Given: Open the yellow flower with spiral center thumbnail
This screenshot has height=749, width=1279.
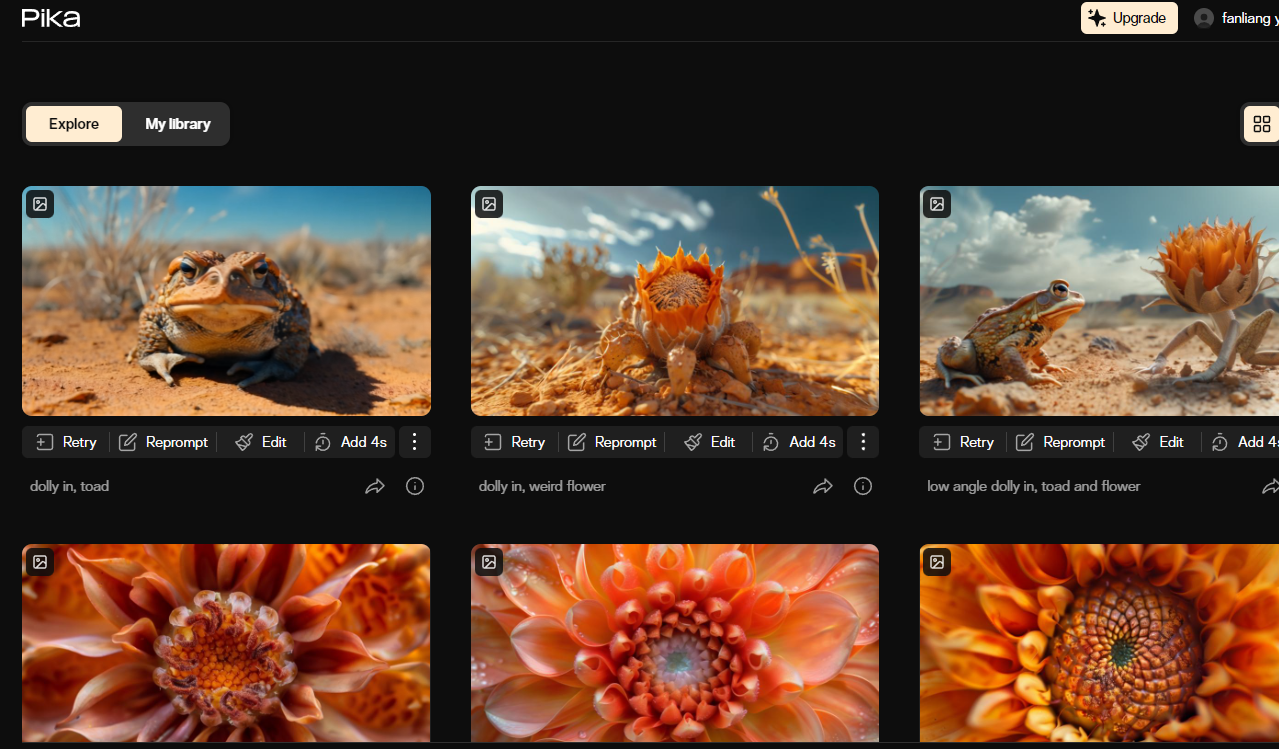Looking at the screenshot, I should pyautogui.click(x=1099, y=643).
